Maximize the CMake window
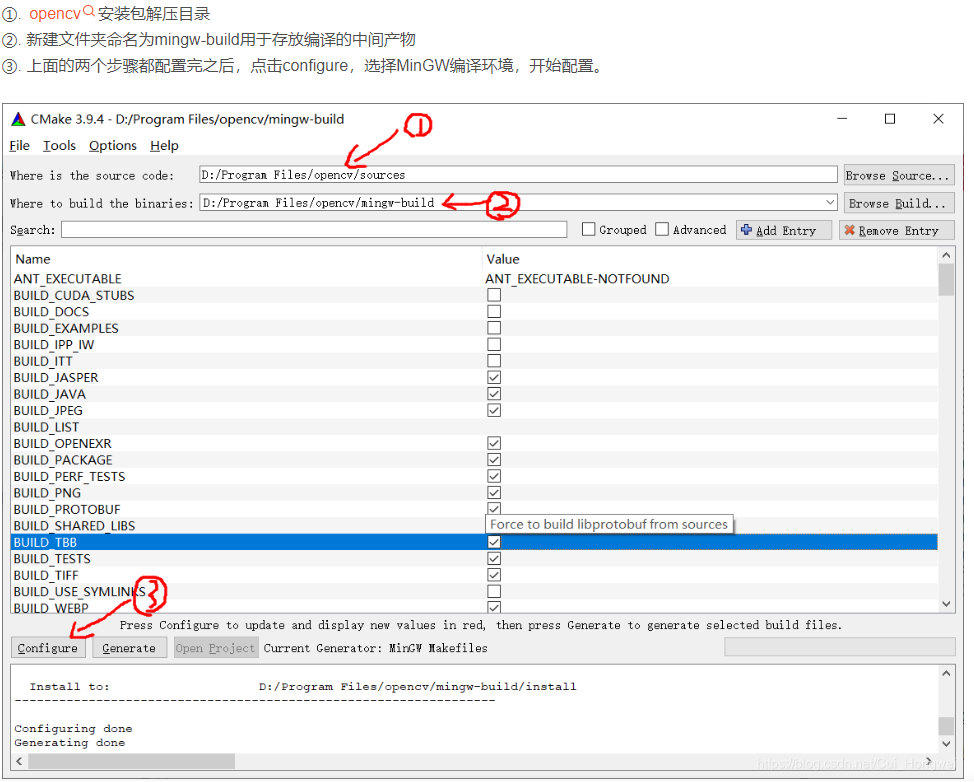Screen dimensions: 974x782 pos(890,119)
